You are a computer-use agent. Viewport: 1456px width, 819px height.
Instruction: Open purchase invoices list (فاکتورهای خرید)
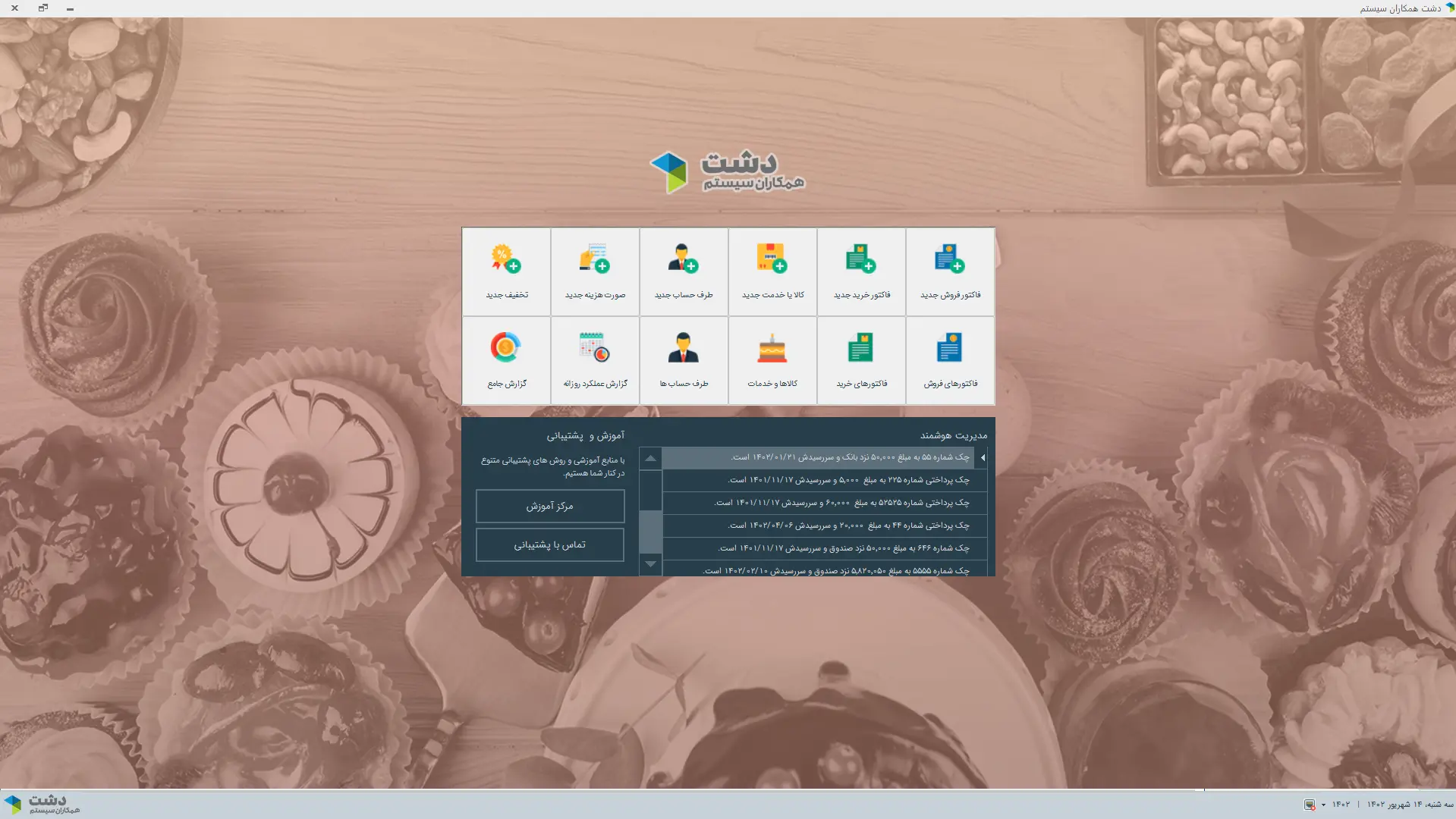click(x=861, y=360)
